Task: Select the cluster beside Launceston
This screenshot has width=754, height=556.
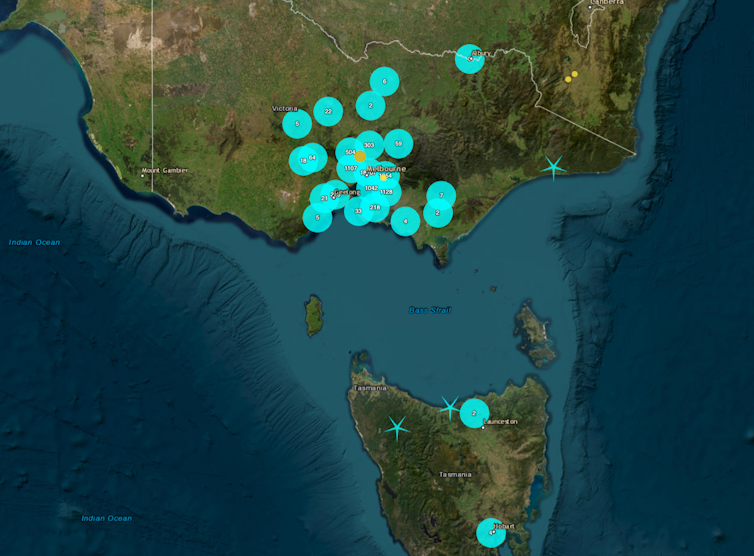Action: point(474,413)
